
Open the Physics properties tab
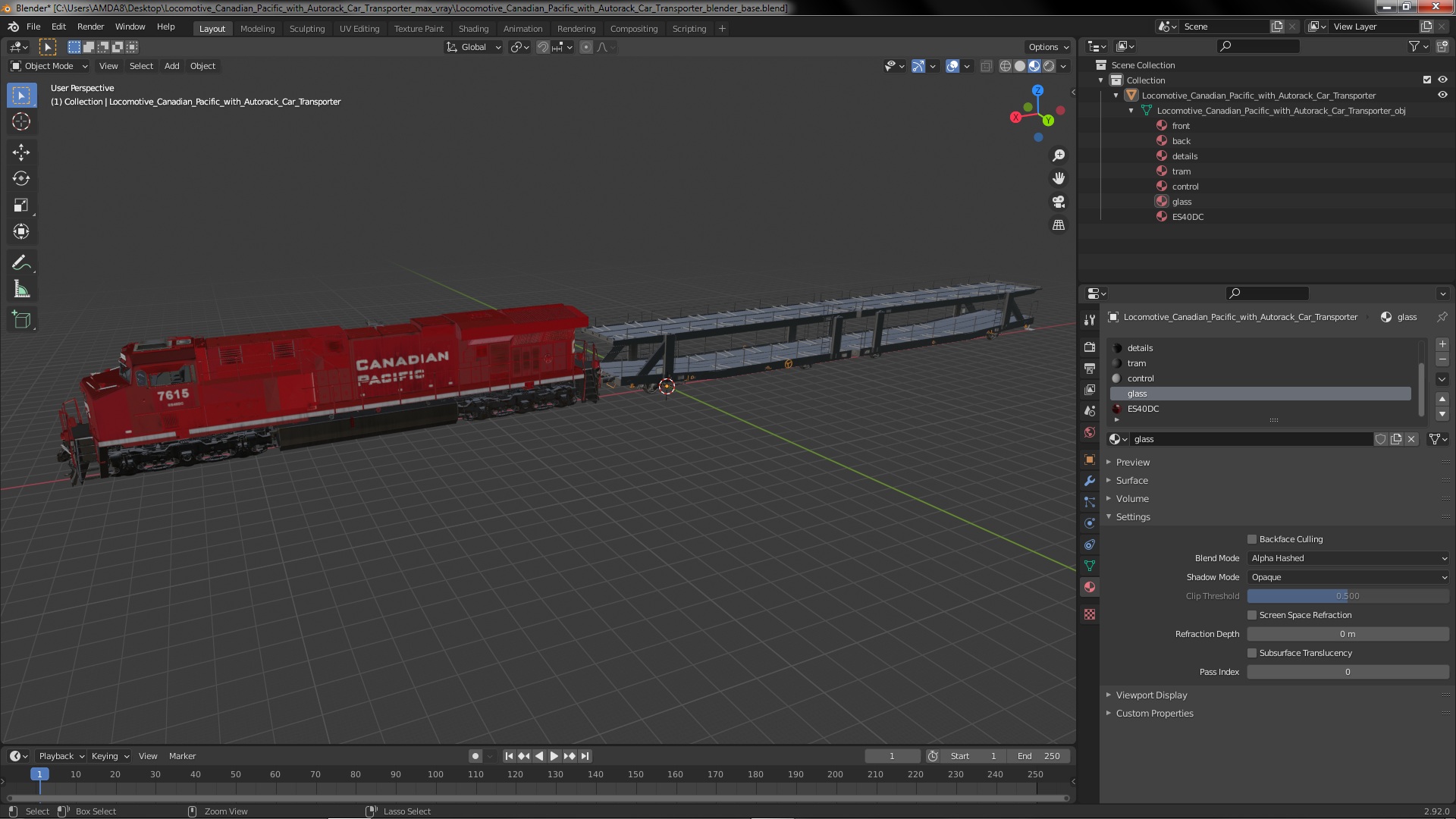pyautogui.click(x=1090, y=523)
